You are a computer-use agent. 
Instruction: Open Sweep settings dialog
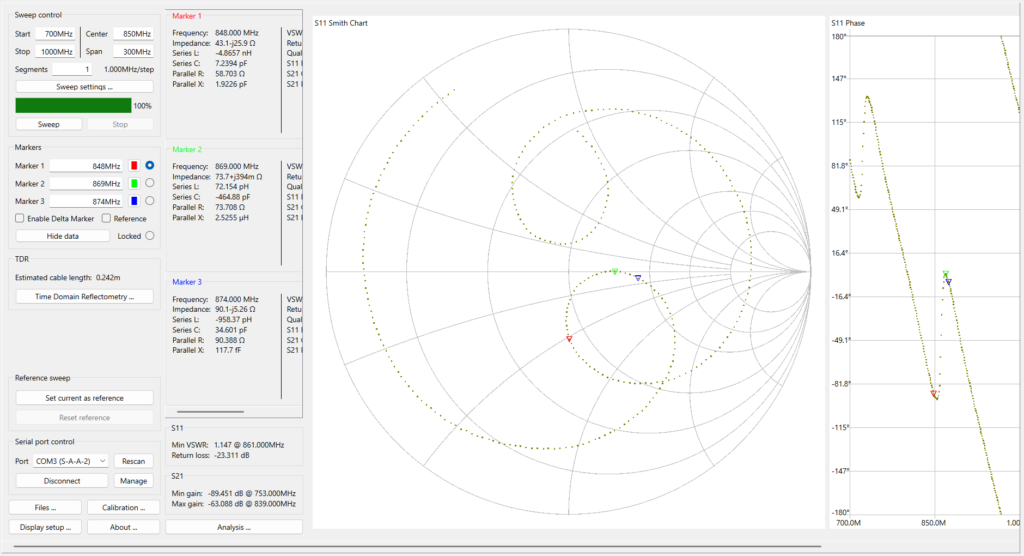tap(84, 87)
